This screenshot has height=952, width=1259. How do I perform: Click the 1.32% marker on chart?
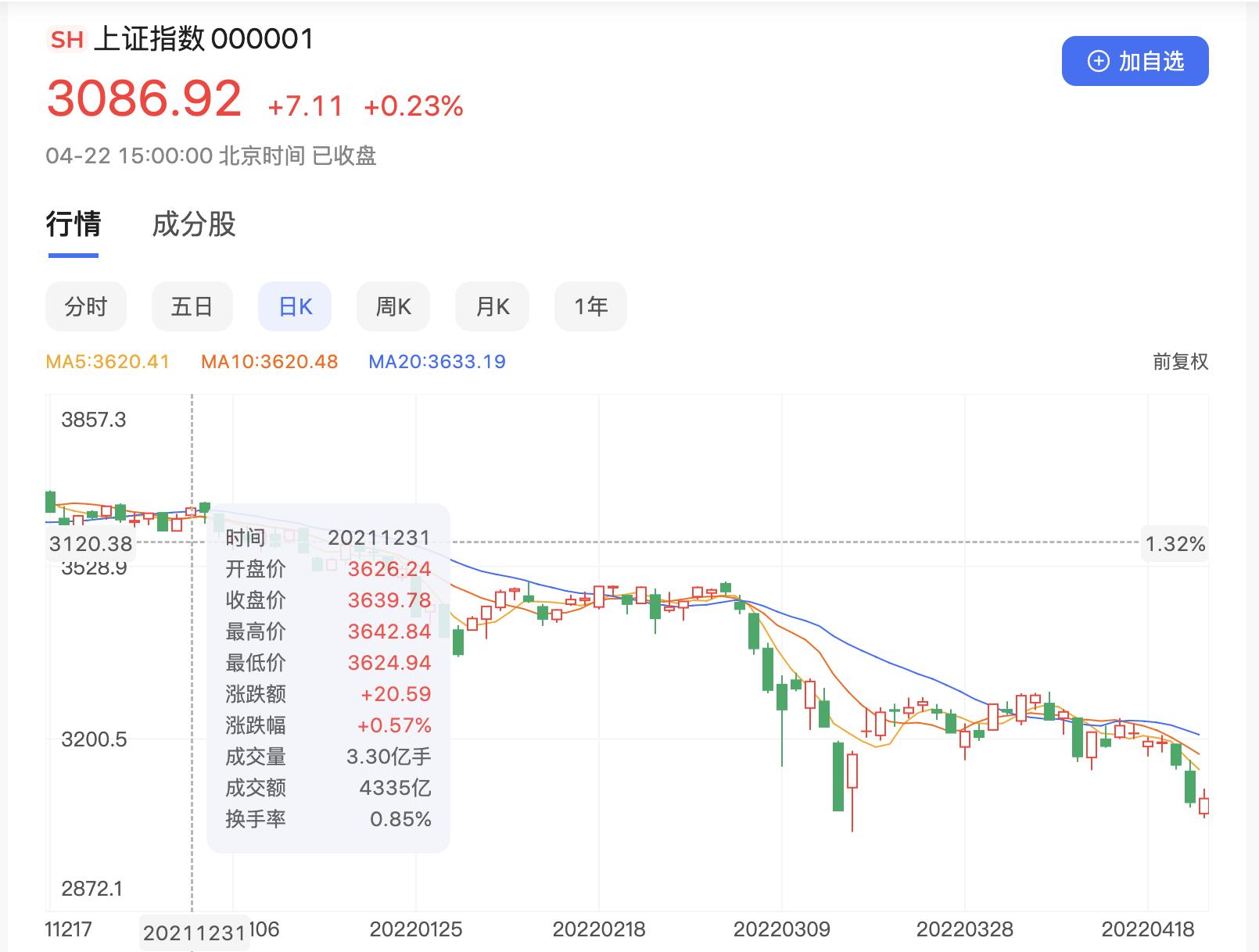[1175, 544]
